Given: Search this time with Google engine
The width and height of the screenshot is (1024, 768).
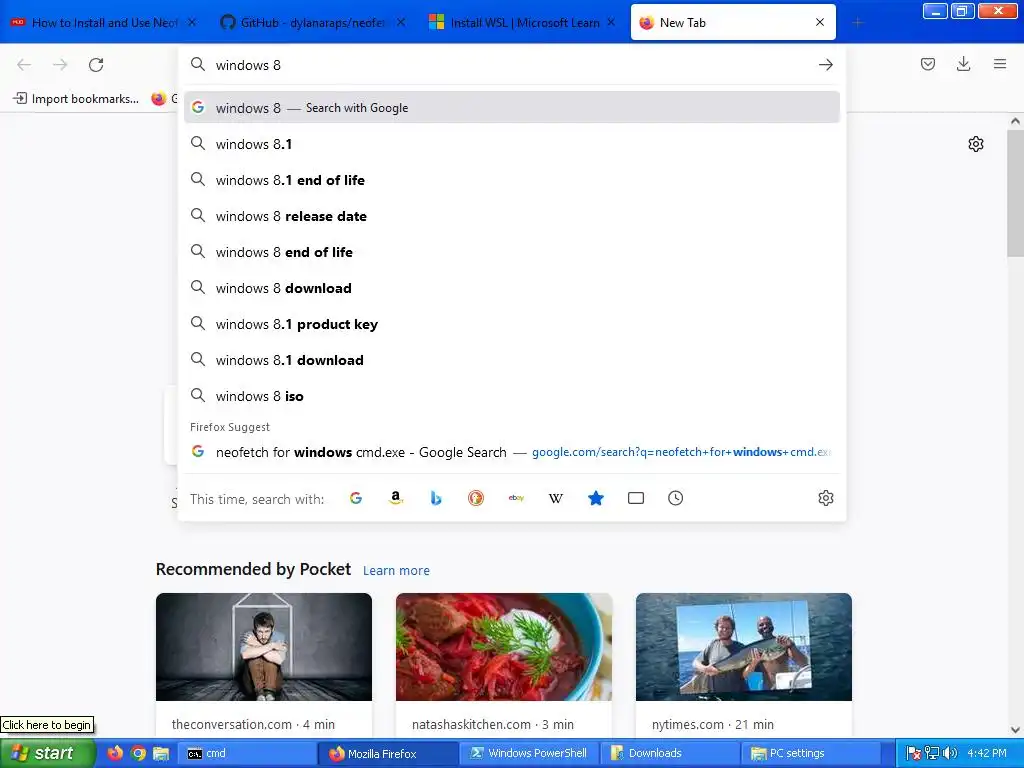Looking at the screenshot, I should click(x=356, y=498).
